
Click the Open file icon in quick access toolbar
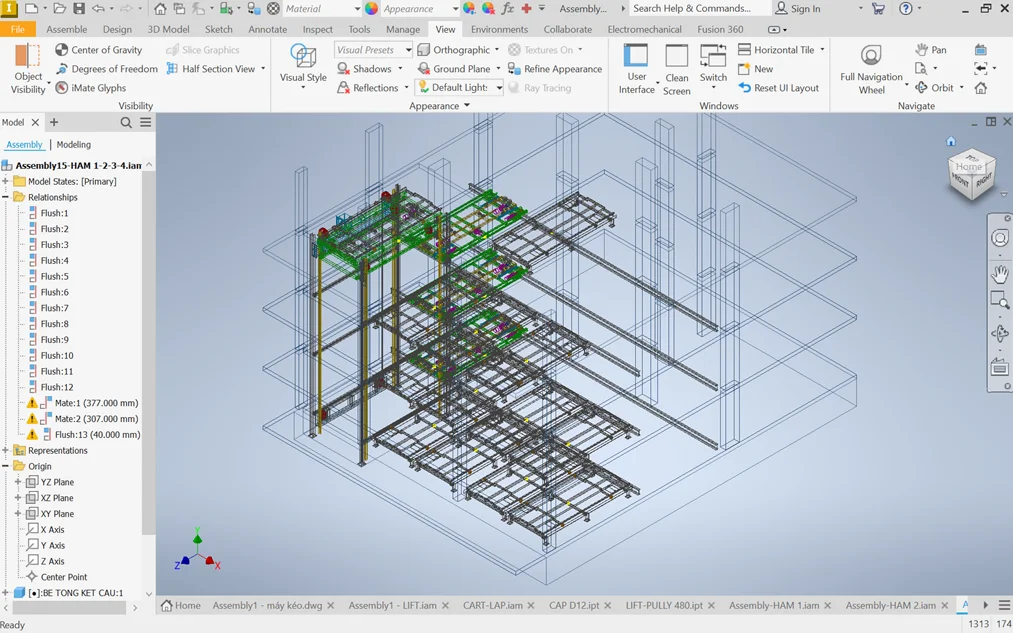tap(59, 9)
